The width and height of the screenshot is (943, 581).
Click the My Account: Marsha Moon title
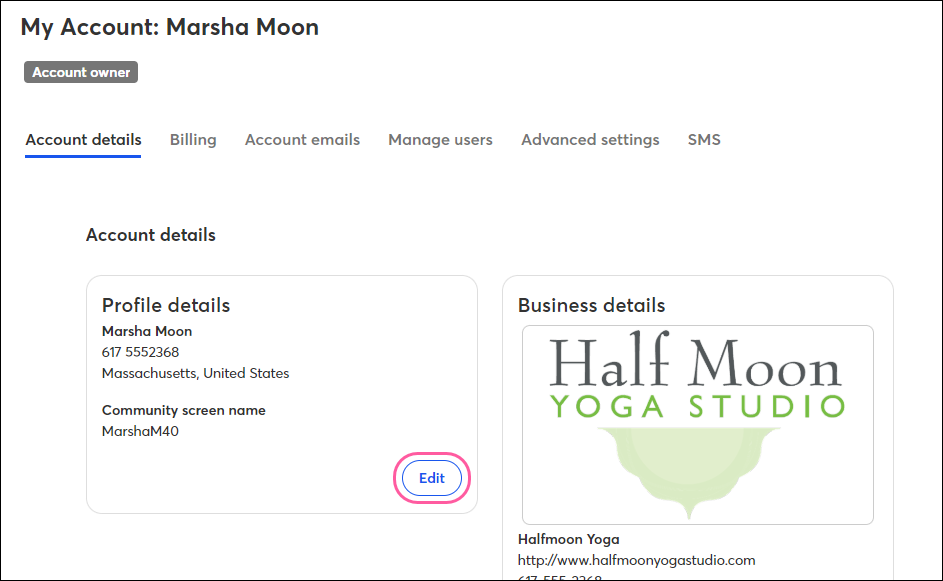click(170, 27)
